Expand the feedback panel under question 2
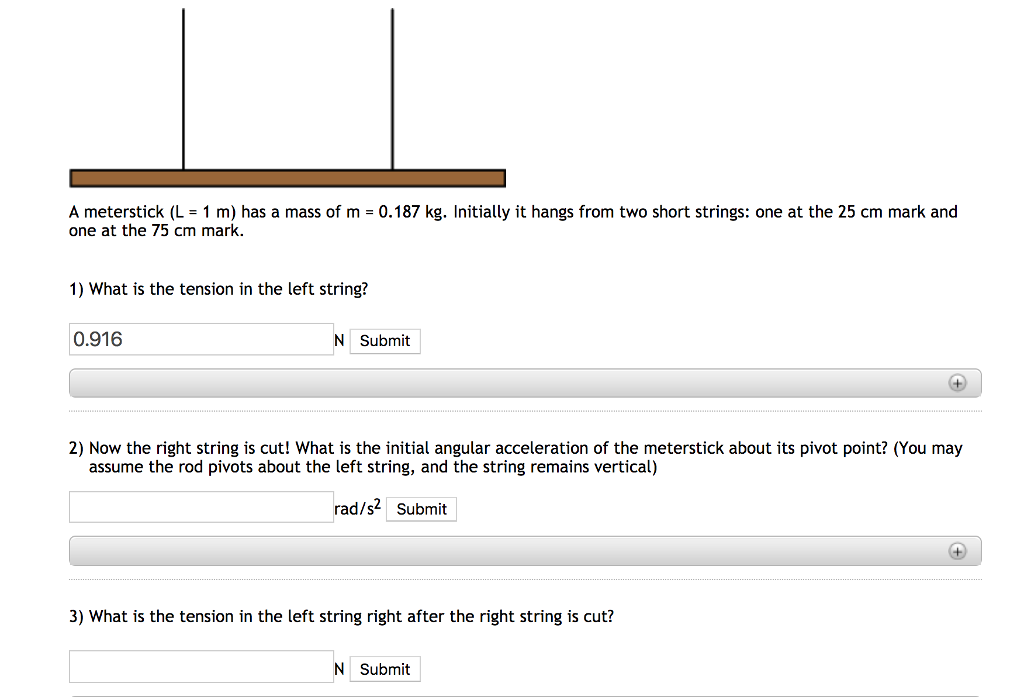Screen dimensions: 1024x697 524,550
